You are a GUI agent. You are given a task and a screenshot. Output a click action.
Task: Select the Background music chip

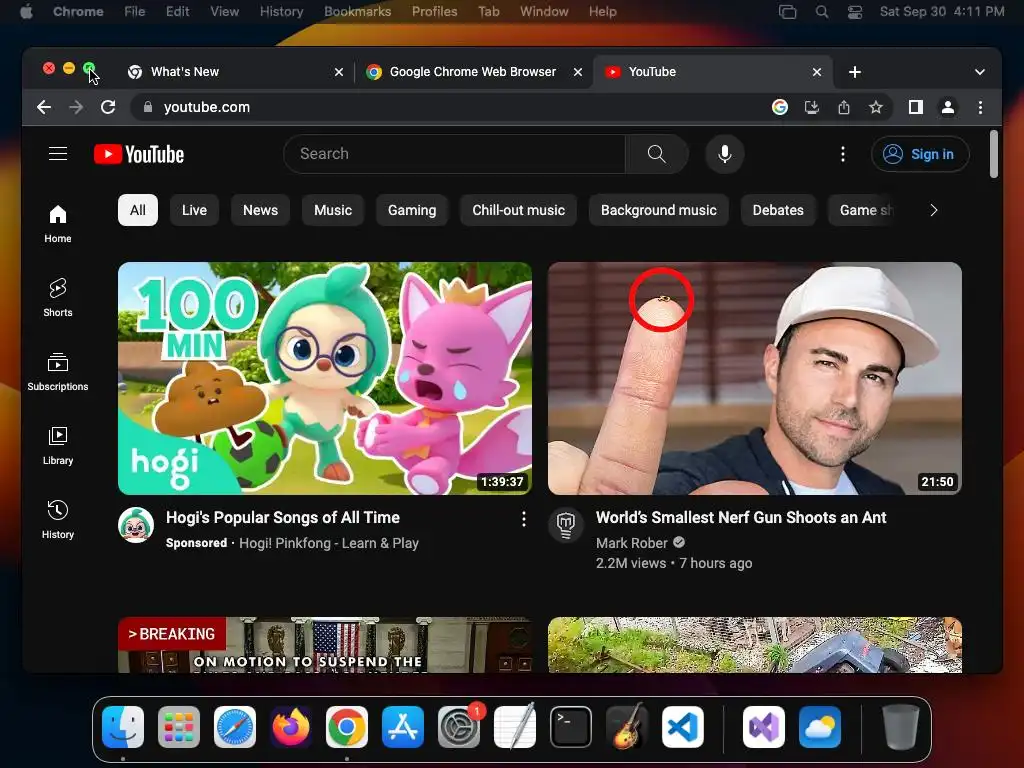[x=658, y=210]
